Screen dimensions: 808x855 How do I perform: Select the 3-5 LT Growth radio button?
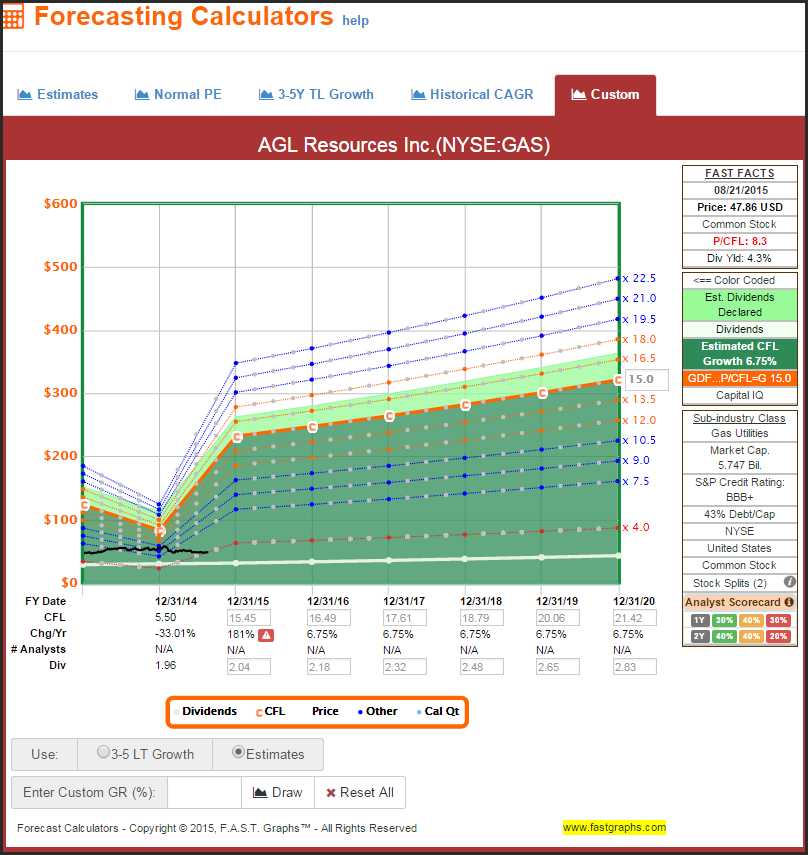pyautogui.click(x=102, y=754)
